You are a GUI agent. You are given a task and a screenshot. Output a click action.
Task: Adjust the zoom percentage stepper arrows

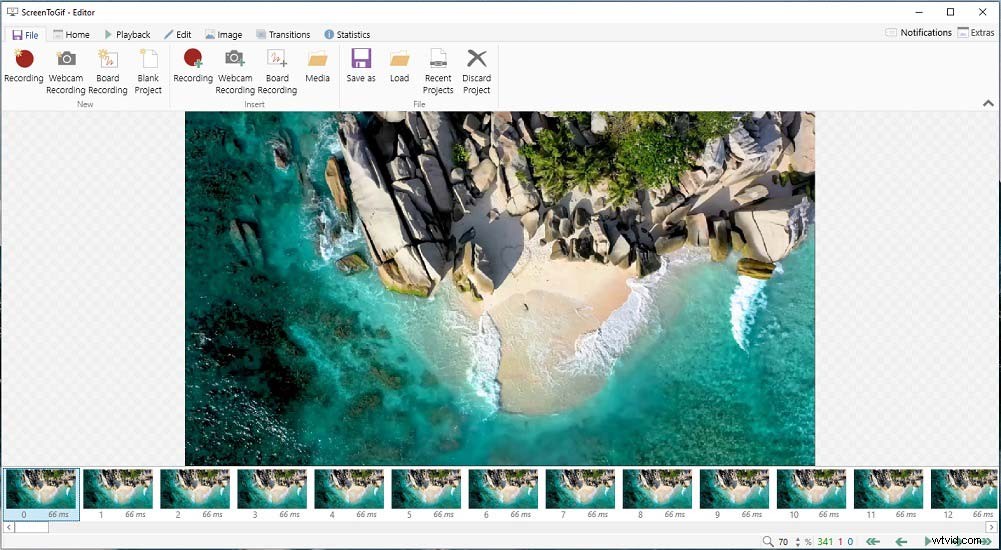[x=797, y=542]
